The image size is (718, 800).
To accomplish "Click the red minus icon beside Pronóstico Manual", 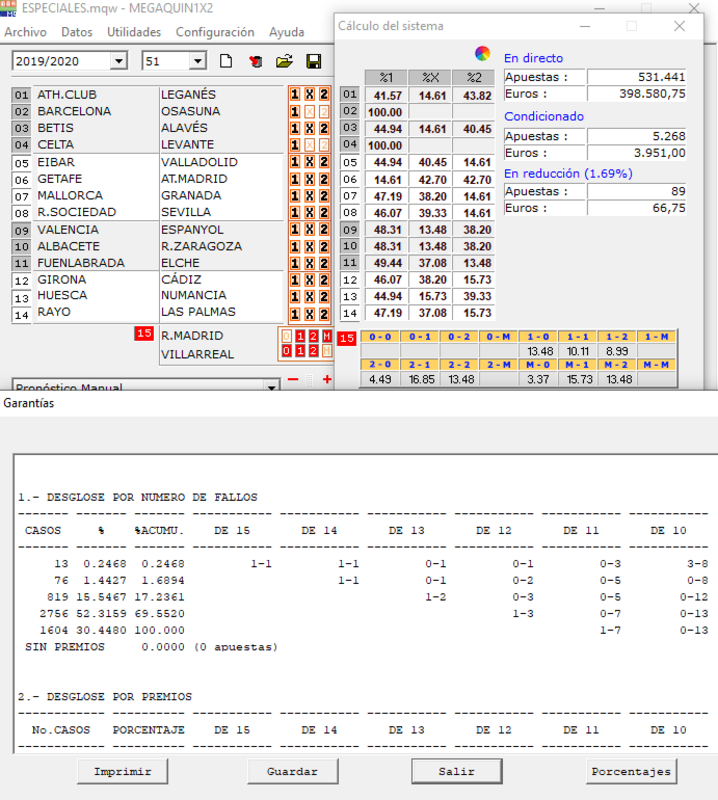I will tap(293, 379).
